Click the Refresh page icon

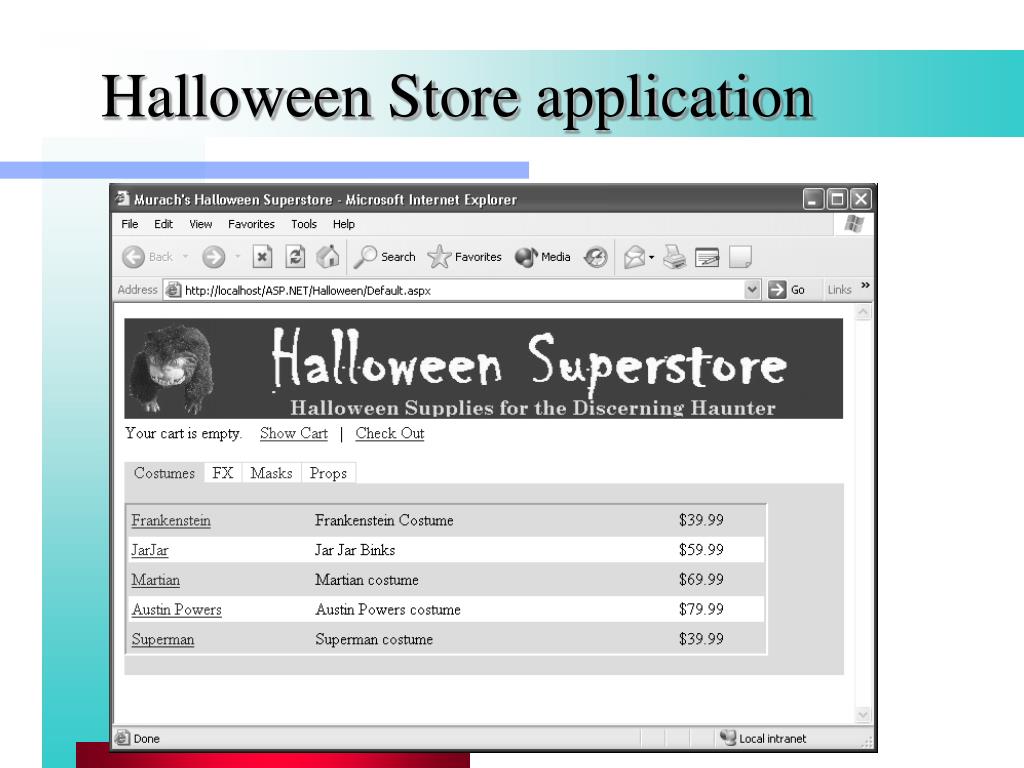point(295,257)
